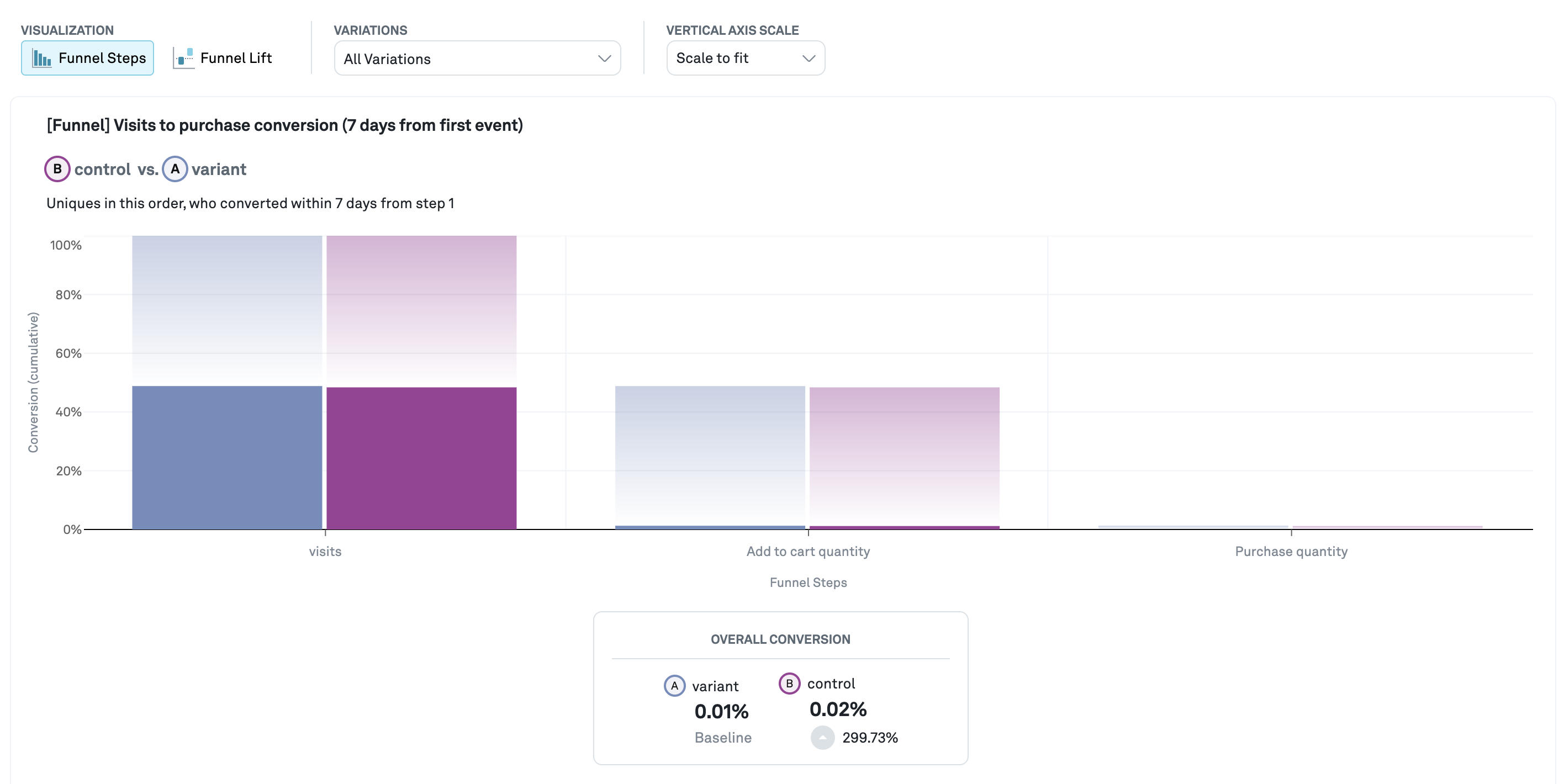
Task: Open the All Variations dropdown
Action: pyautogui.click(x=477, y=59)
